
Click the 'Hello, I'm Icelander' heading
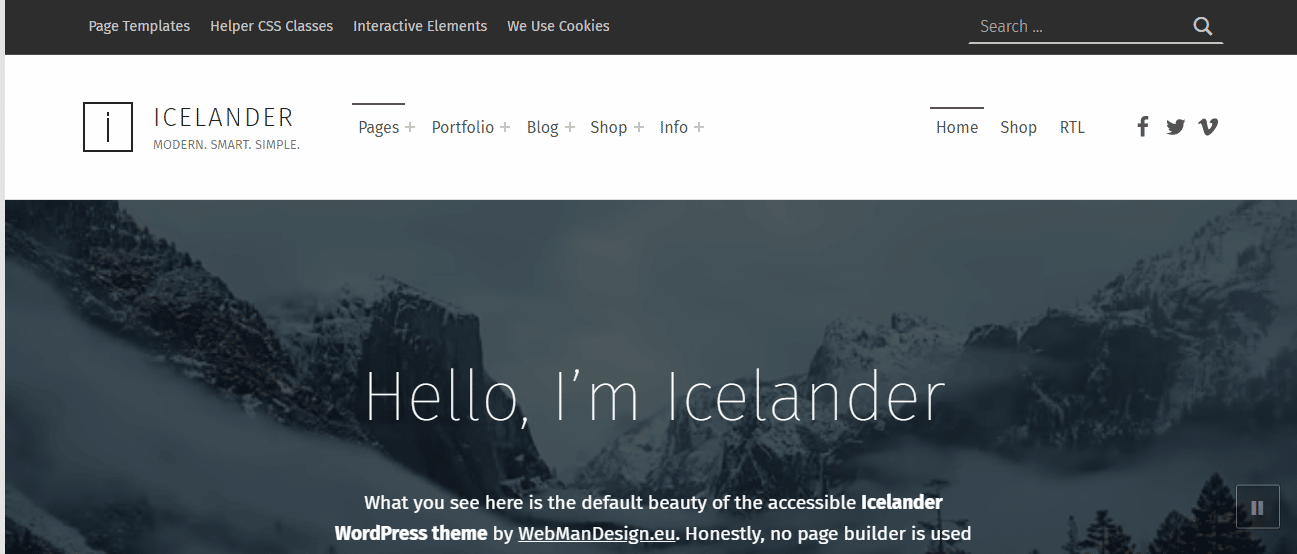point(654,396)
